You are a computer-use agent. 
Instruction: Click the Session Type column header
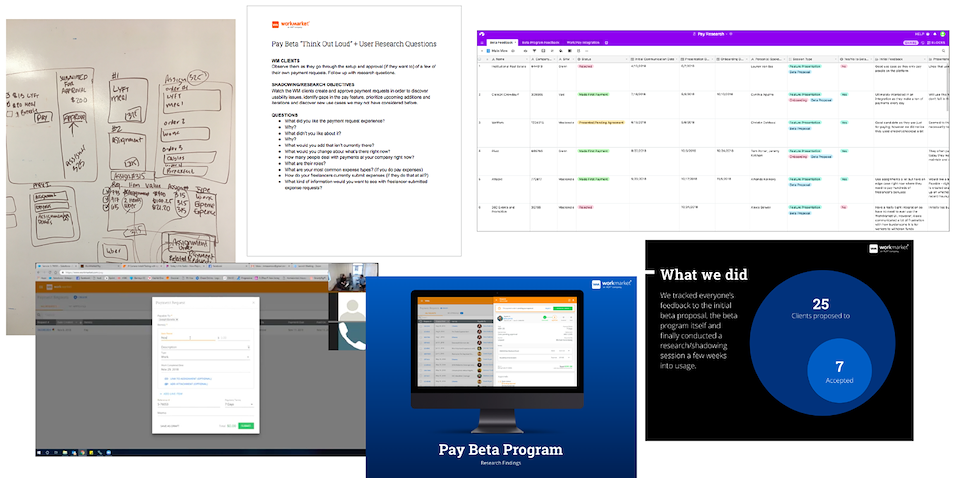[812, 59]
